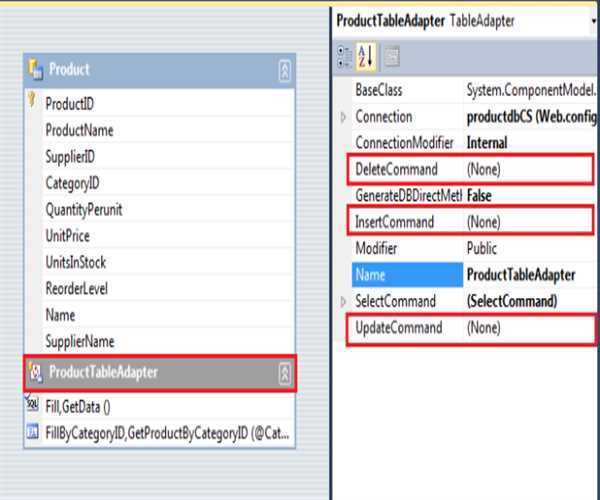
Task: Click the FillByCategoryID query icon
Action: pos(30,433)
